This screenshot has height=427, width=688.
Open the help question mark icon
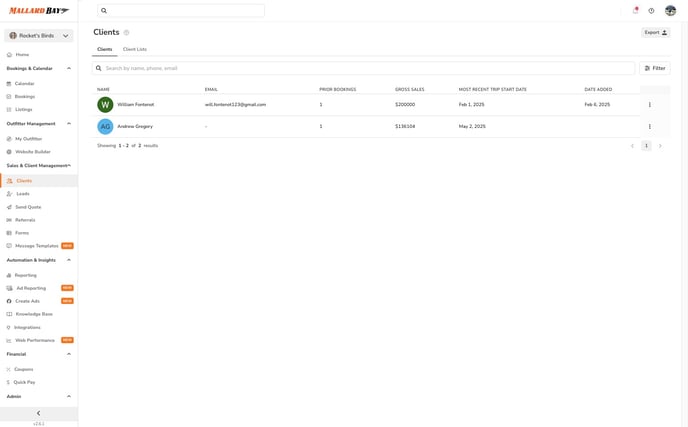(651, 11)
